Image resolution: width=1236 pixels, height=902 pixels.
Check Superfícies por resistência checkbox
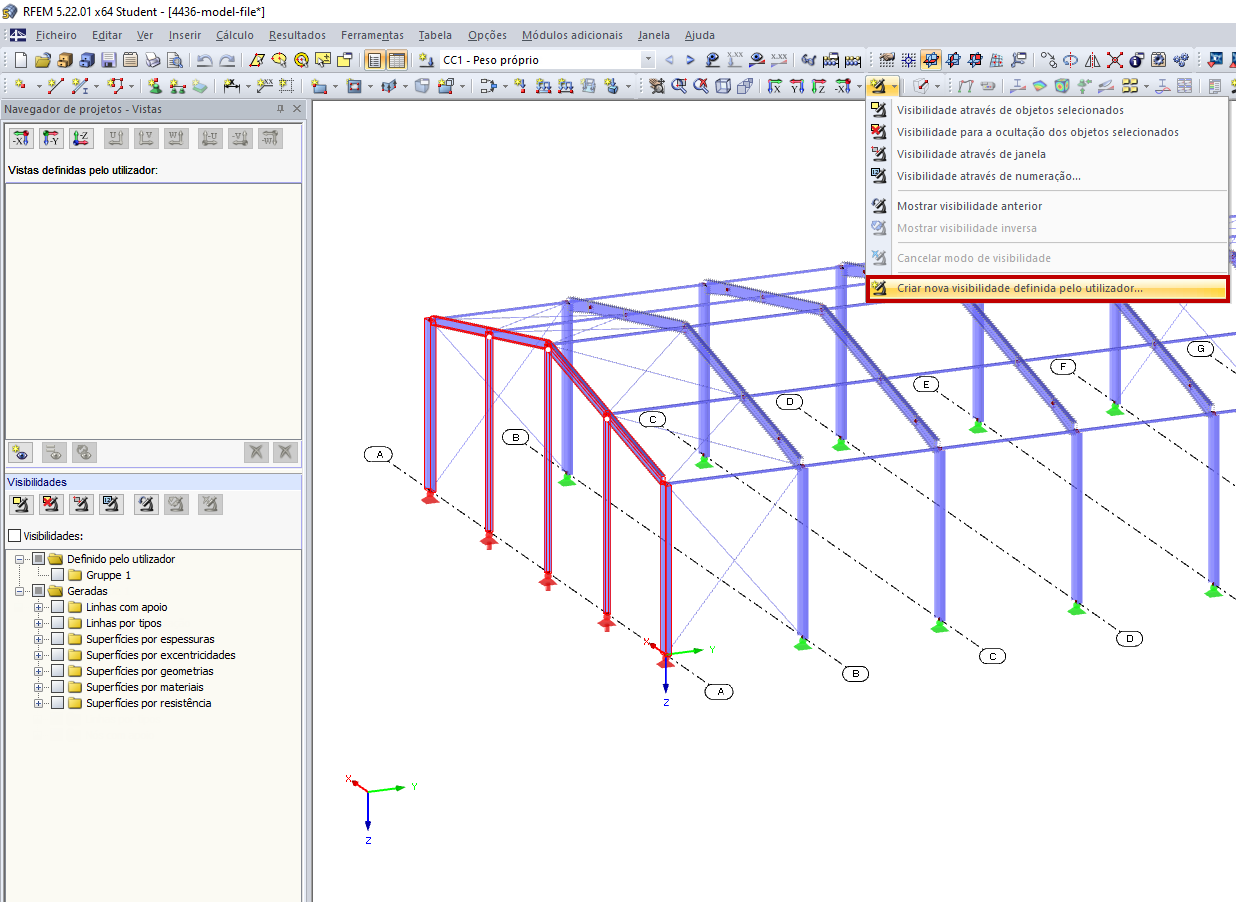point(57,703)
